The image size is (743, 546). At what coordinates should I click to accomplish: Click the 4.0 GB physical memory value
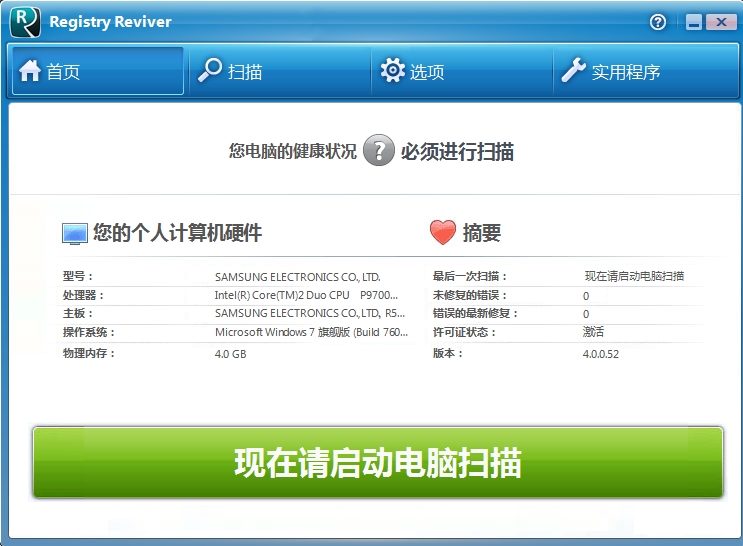230,354
